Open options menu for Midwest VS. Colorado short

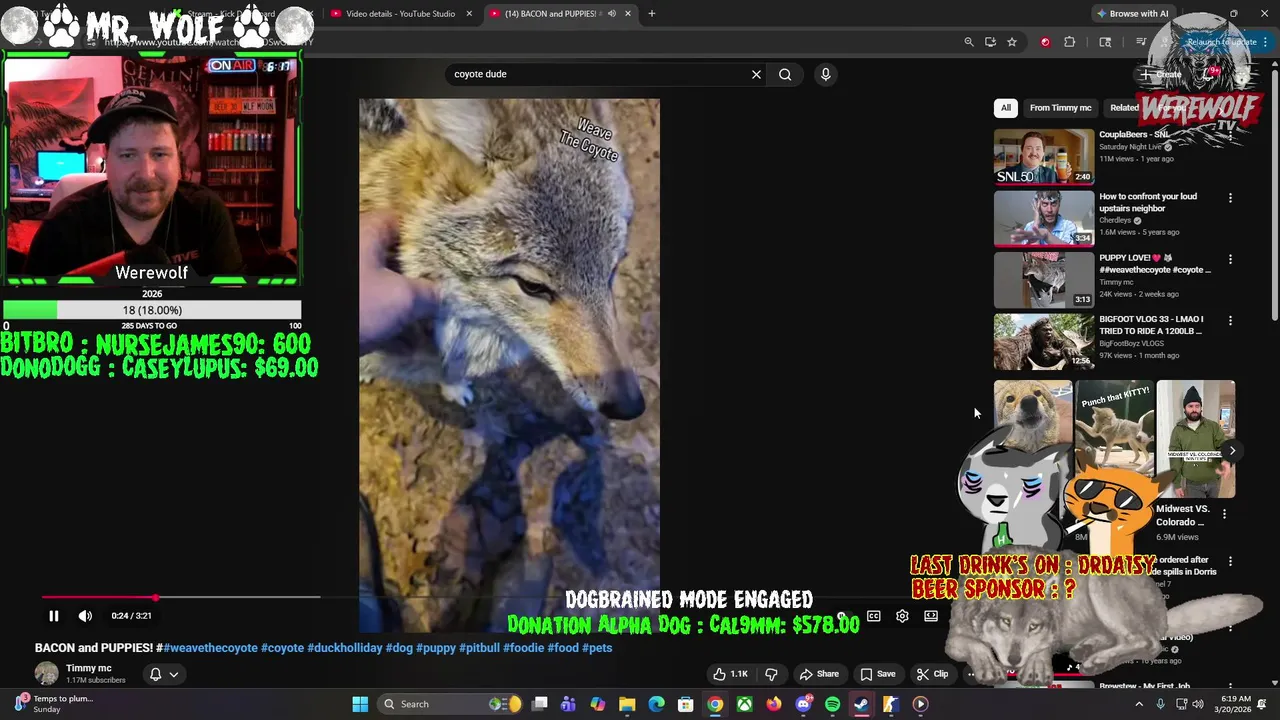point(1224,514)
